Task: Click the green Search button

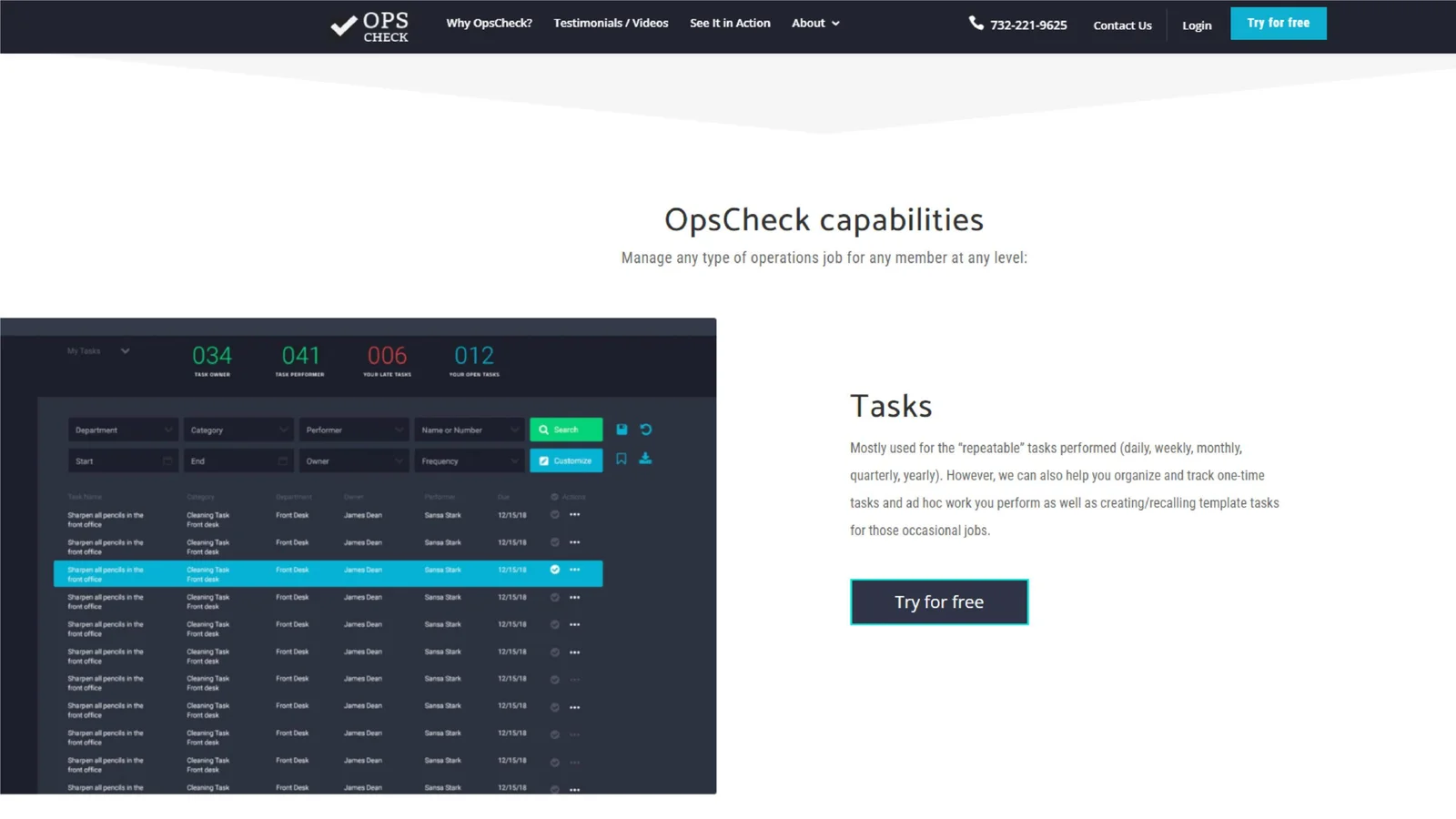Action: pyautogui.click(x=566, y=430)
